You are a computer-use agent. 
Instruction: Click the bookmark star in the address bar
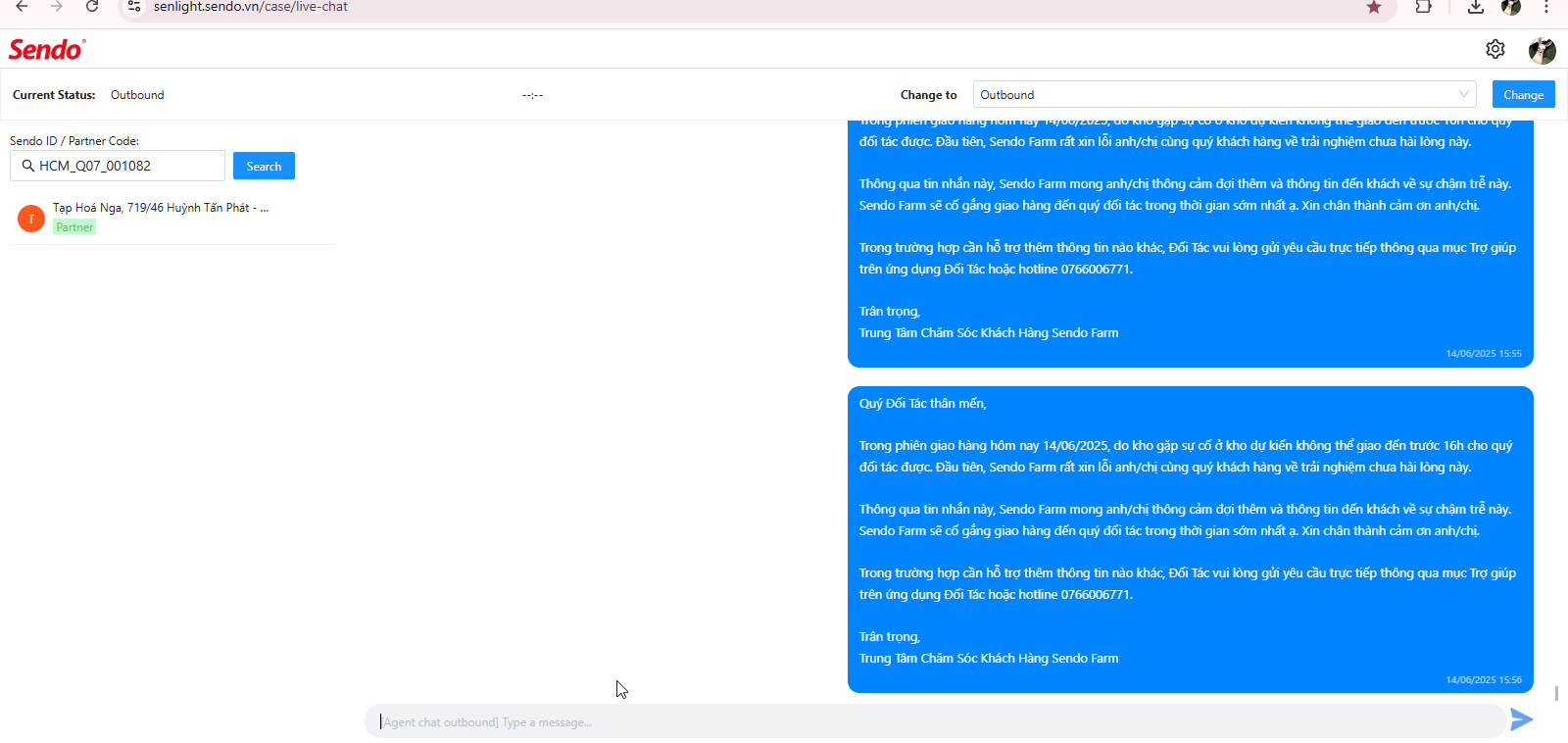1374,7
